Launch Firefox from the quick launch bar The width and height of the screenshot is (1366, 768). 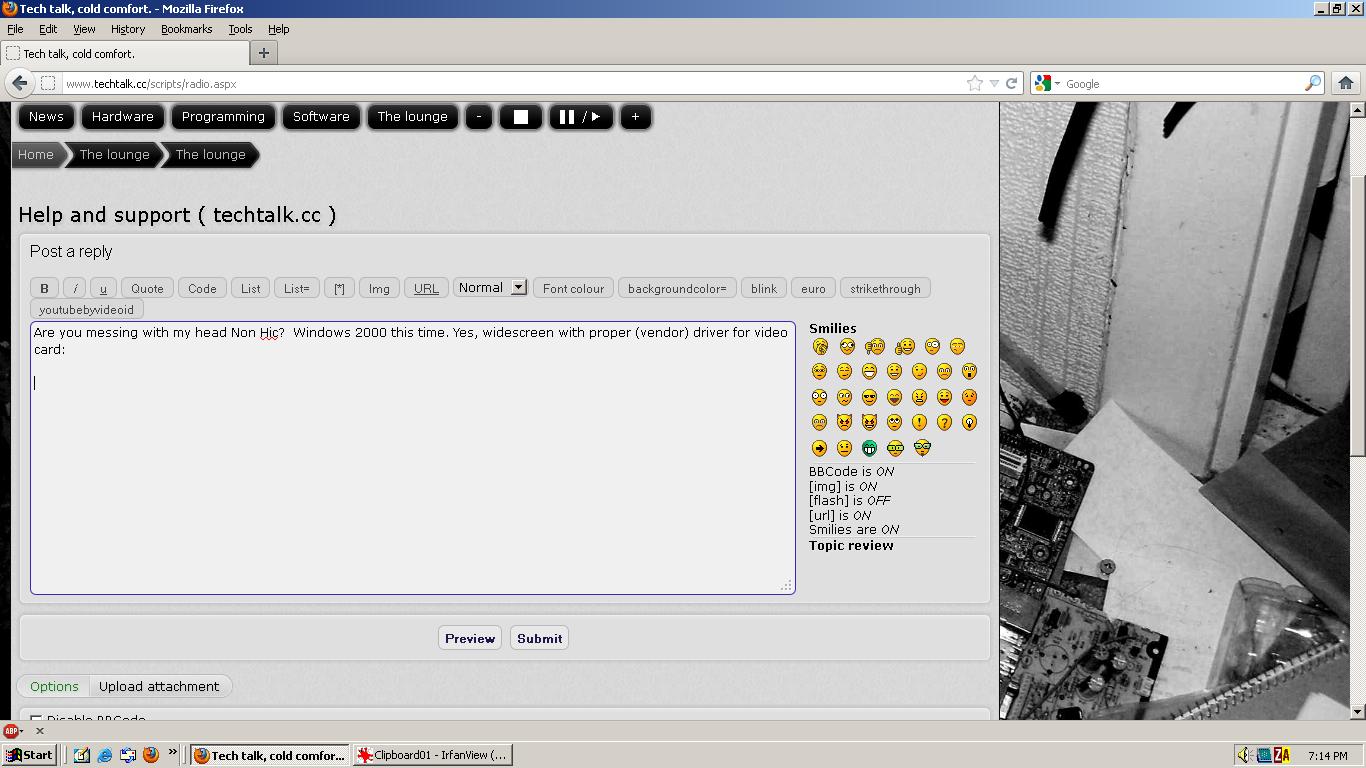(x=151, y=755)
